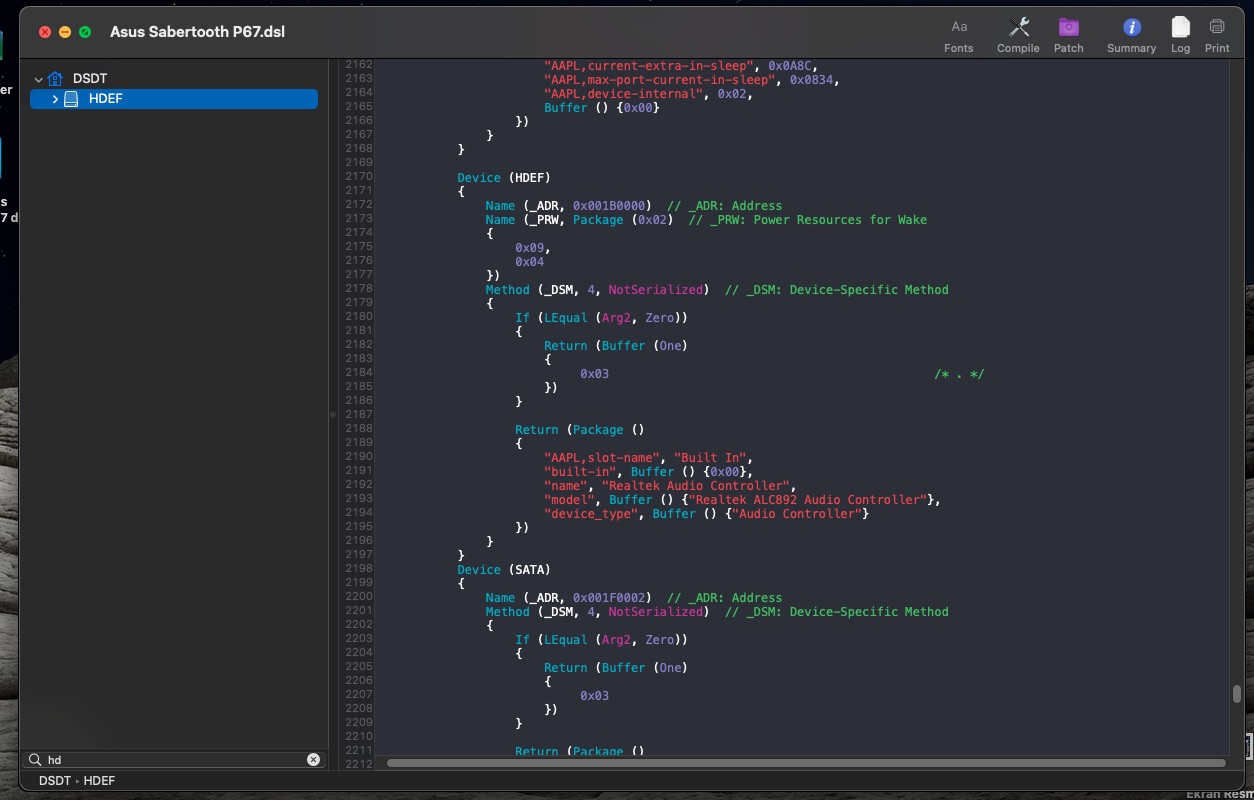The image size is (1254, 800).
Task: Click the Print icon
Action: (x=1217, y=34)
